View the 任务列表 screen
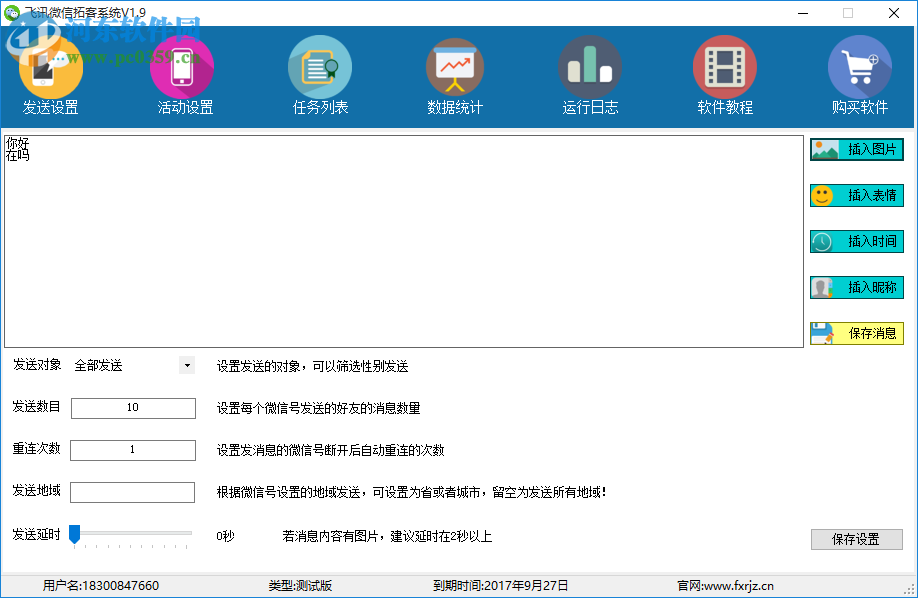This screenshot has width=918, height=598. tap(320, 75)
